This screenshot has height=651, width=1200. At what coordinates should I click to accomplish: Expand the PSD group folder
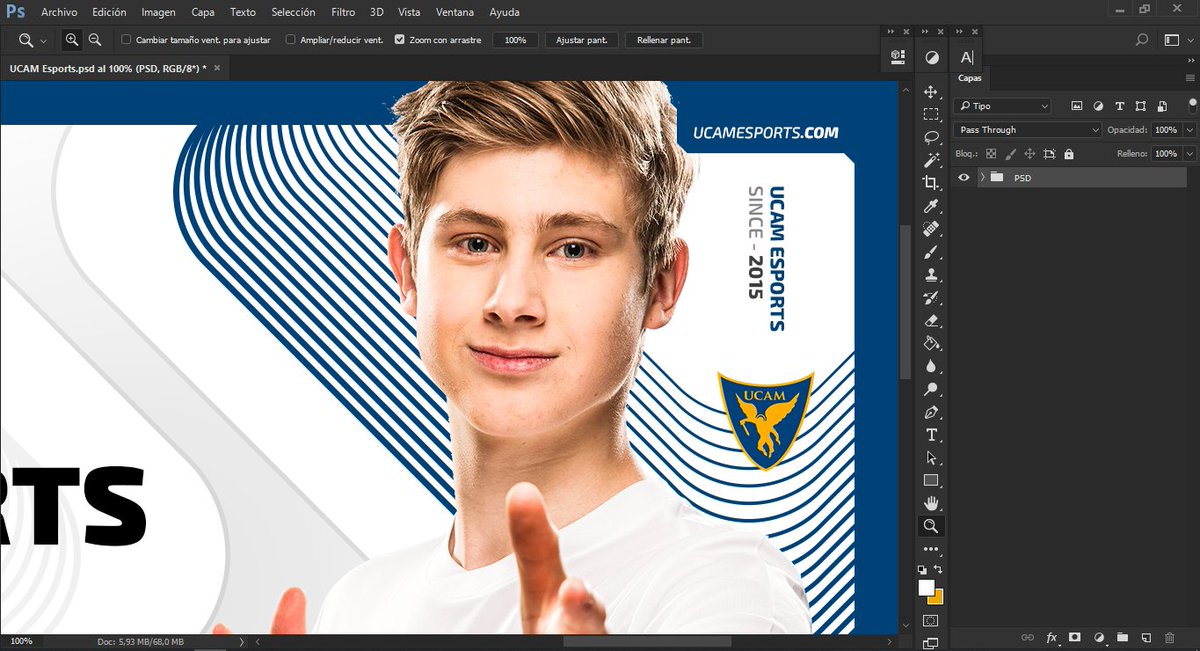983,177
